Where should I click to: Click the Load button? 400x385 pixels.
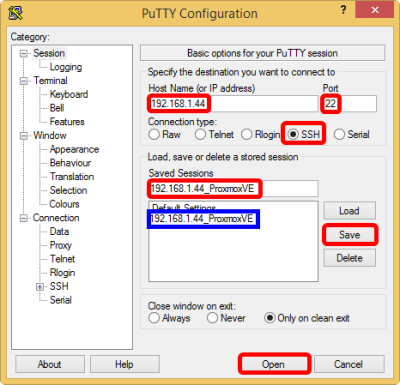point(349,211)
